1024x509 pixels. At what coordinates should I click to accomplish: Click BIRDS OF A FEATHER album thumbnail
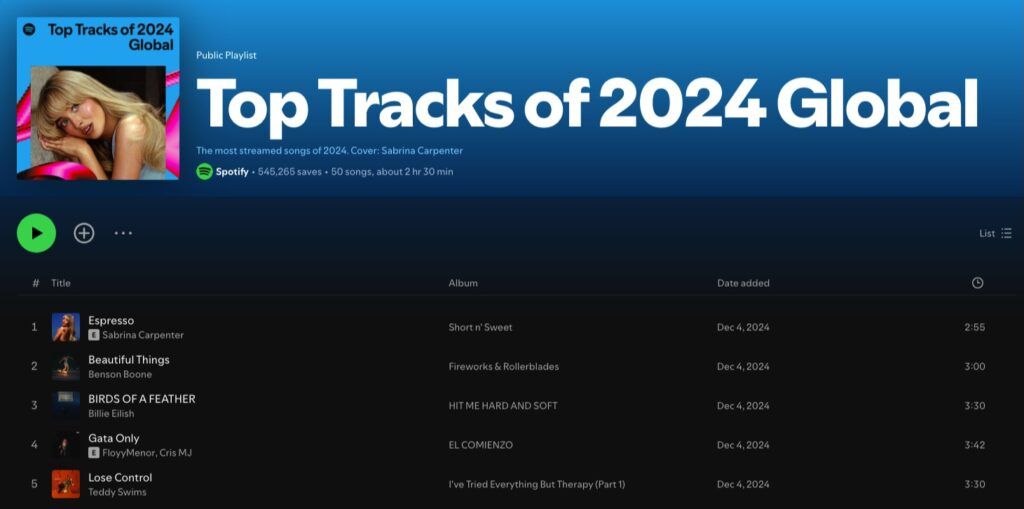[x=66, y=406]
